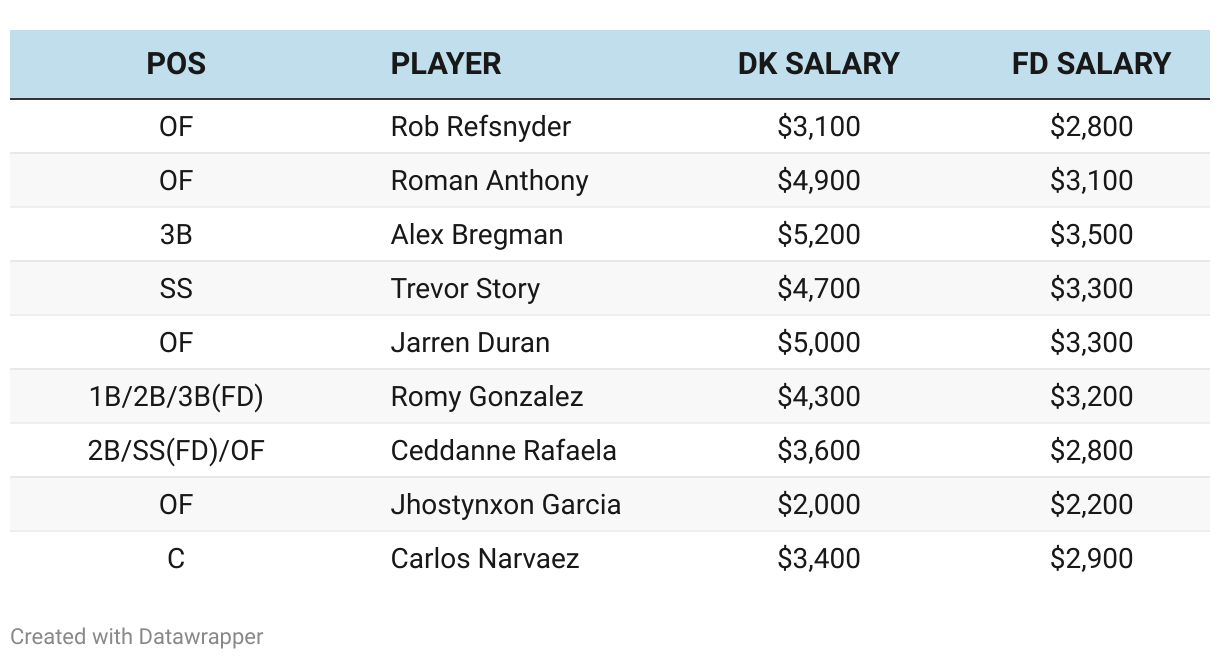Click the $2,000 DK salary cell
1220x660 pixels.
pos(819,505)
